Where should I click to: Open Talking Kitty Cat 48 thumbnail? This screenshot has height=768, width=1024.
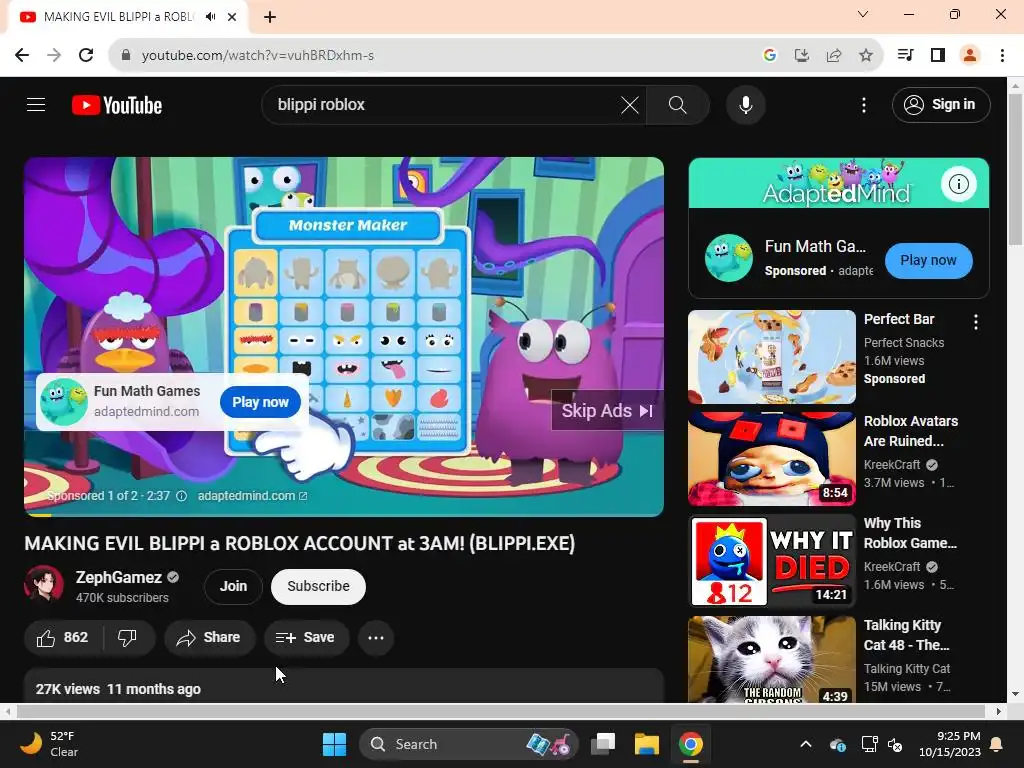coord(771,660)
